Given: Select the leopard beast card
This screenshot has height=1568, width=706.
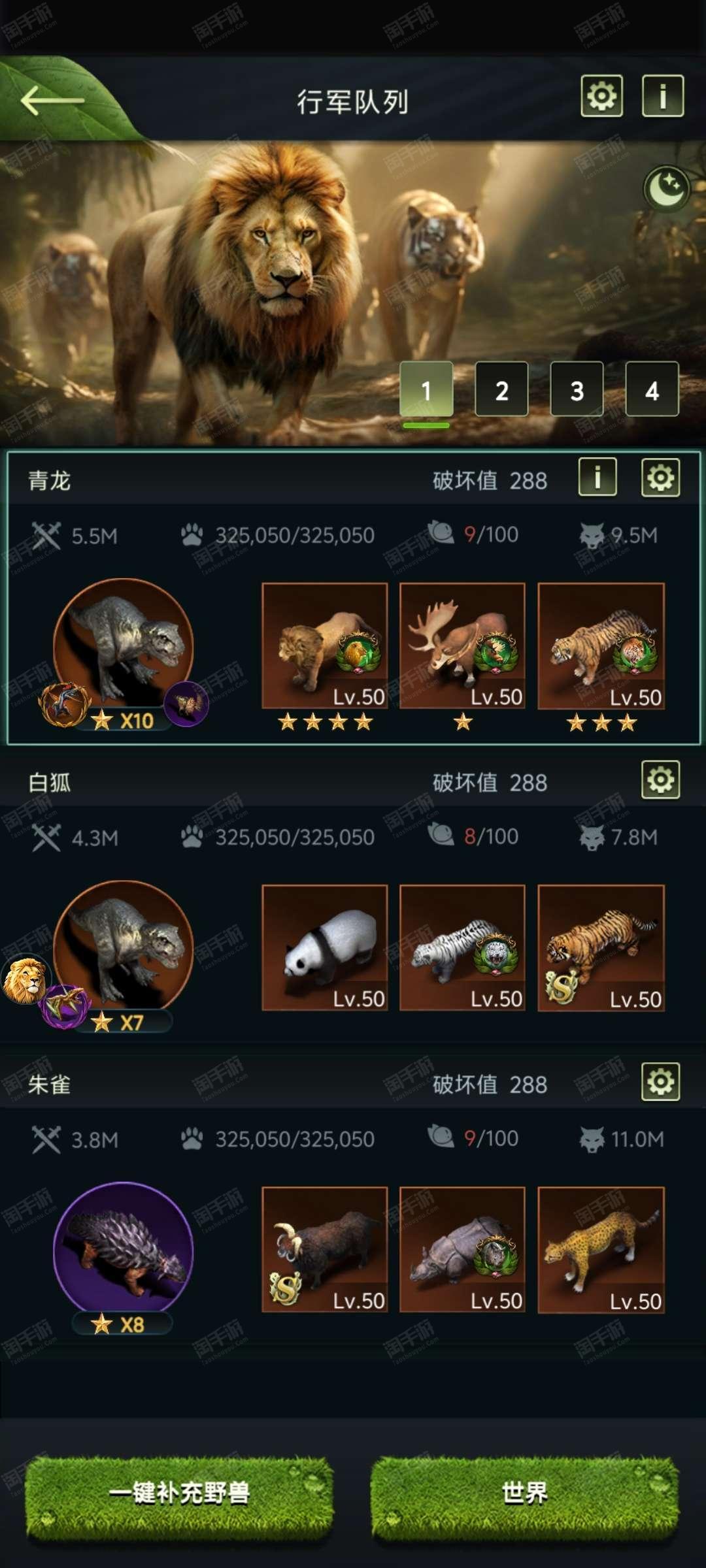Looking at the screenshot, I should coord(601,1250).
